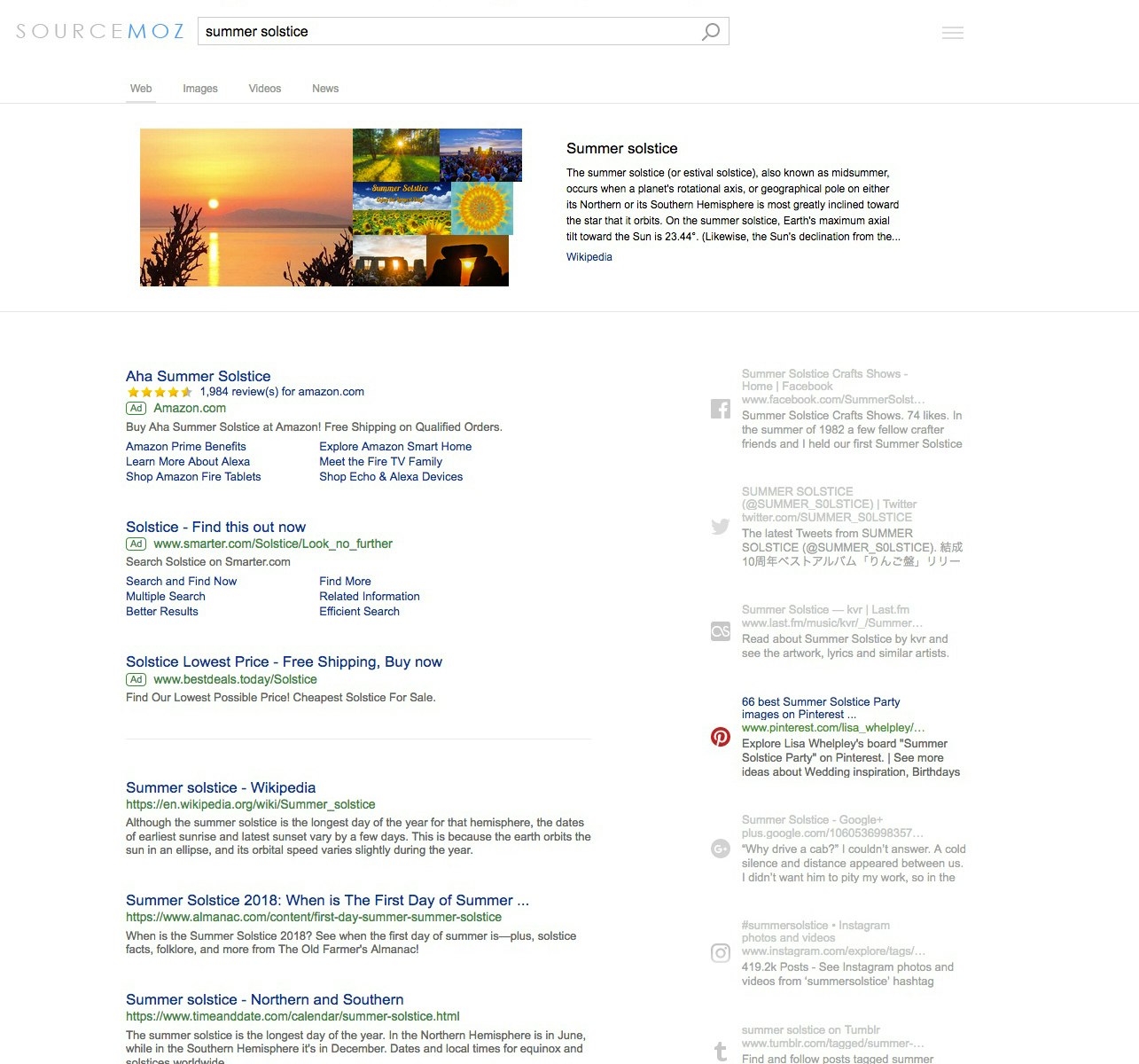Screen dimensions: 1139x1064
Task: Open the Almanac first day of summer result
Action: [x=327, y=900]
